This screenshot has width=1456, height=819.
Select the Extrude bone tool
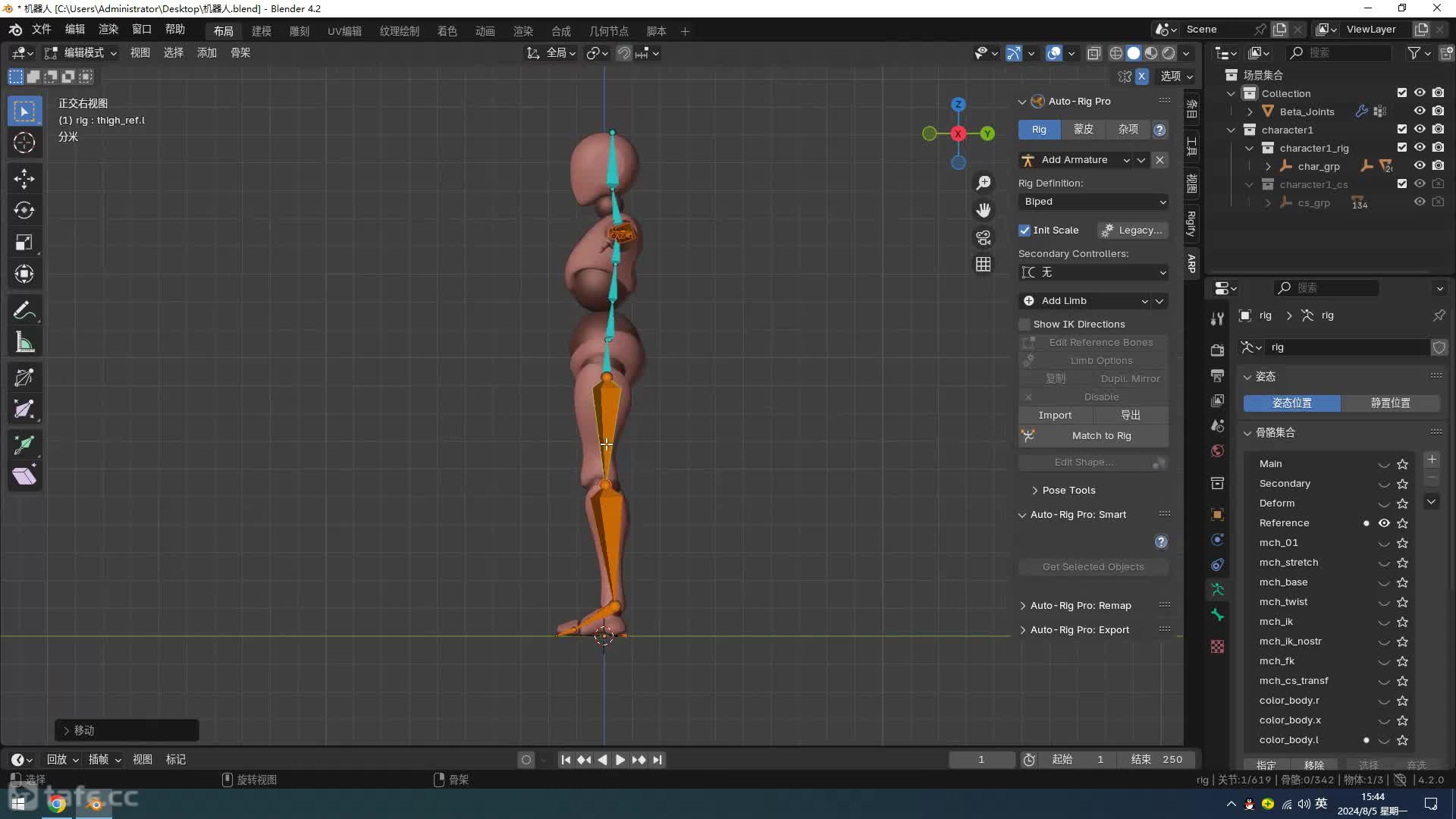click(24, 444)
